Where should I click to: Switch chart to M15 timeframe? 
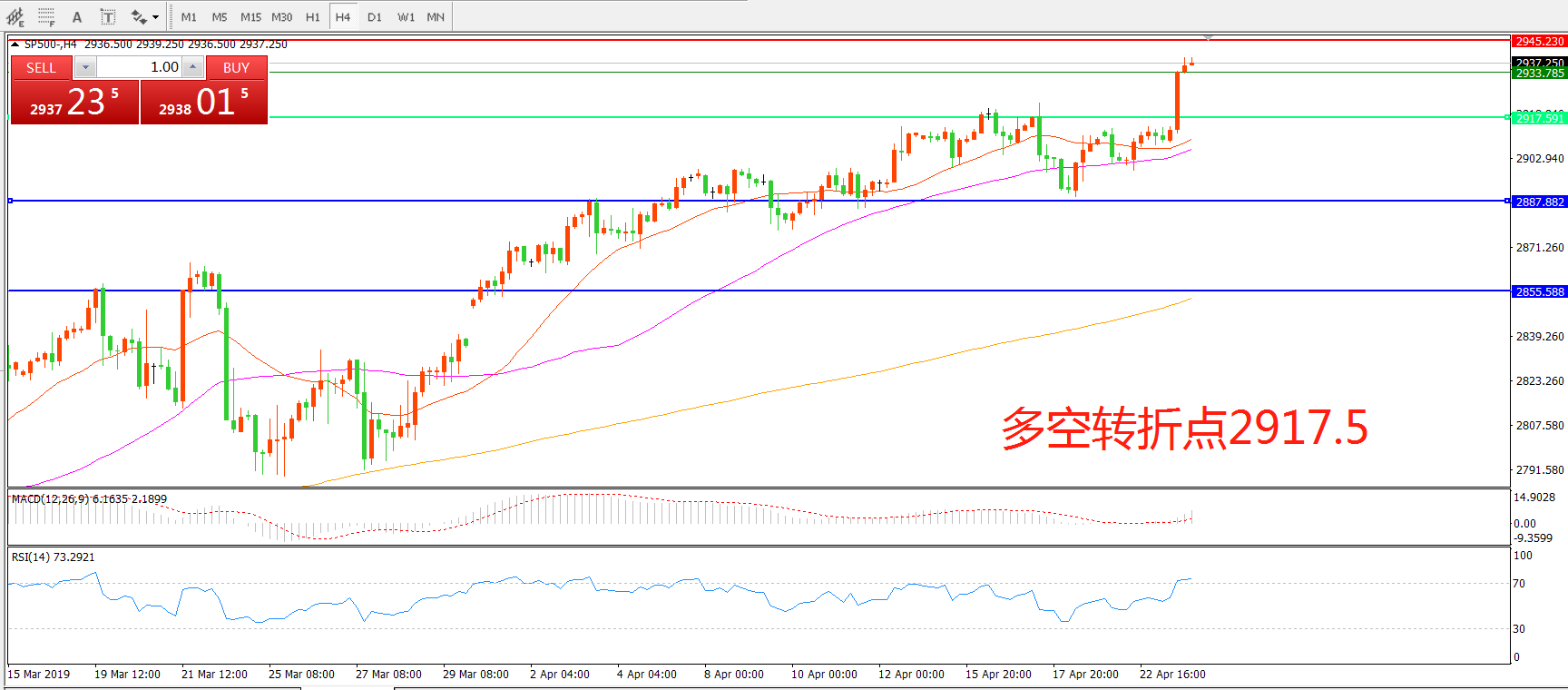tap(250, 16)
